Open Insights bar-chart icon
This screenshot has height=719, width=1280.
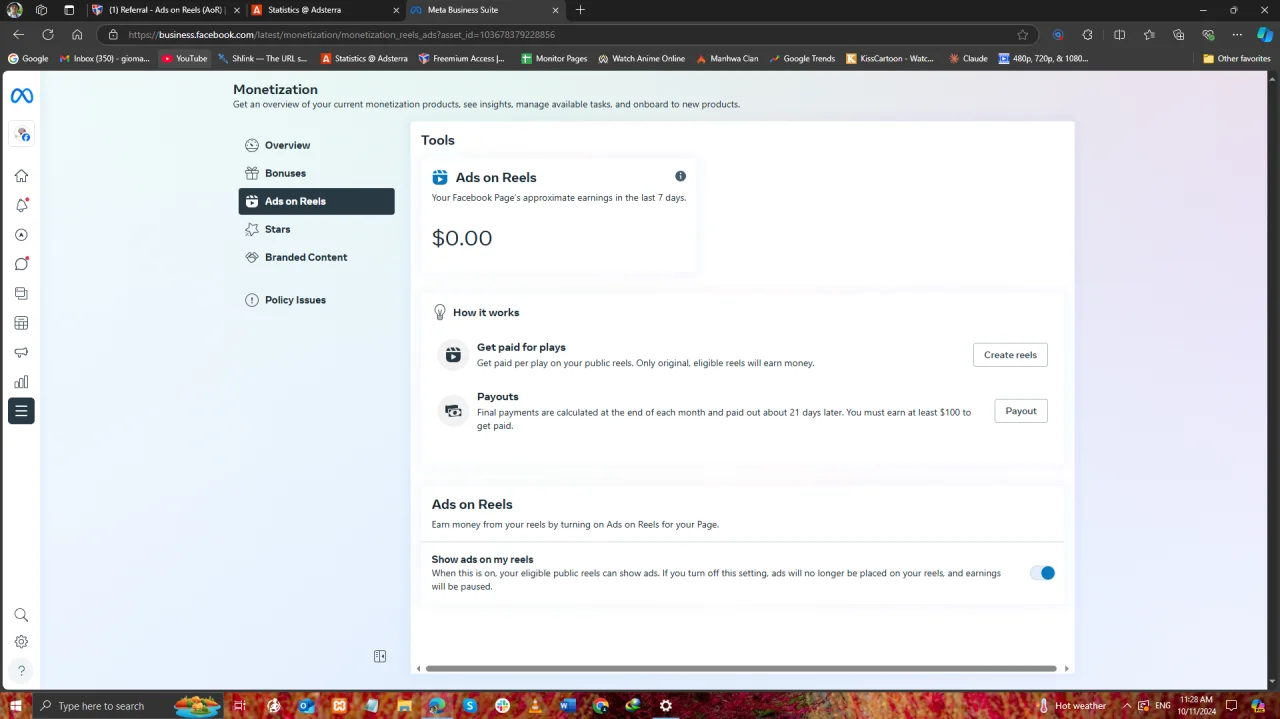point(21,382)
